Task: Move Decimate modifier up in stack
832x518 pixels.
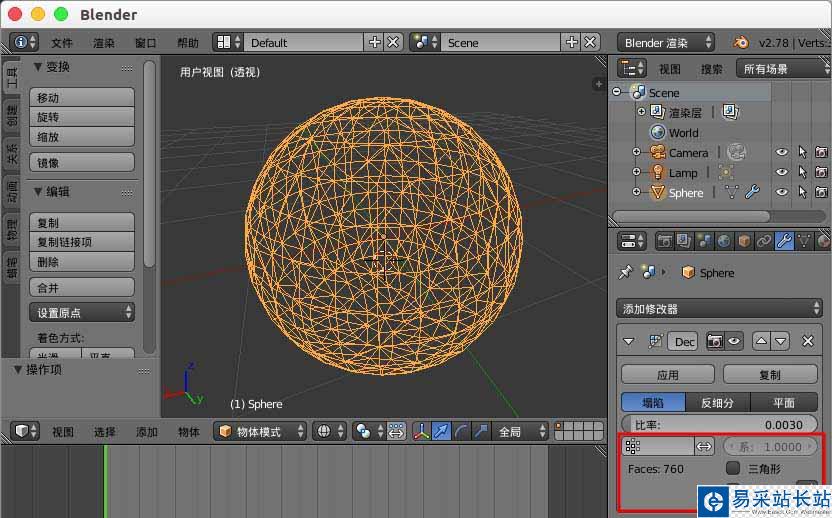Action: pyautogui.click(x=761, y=341)
